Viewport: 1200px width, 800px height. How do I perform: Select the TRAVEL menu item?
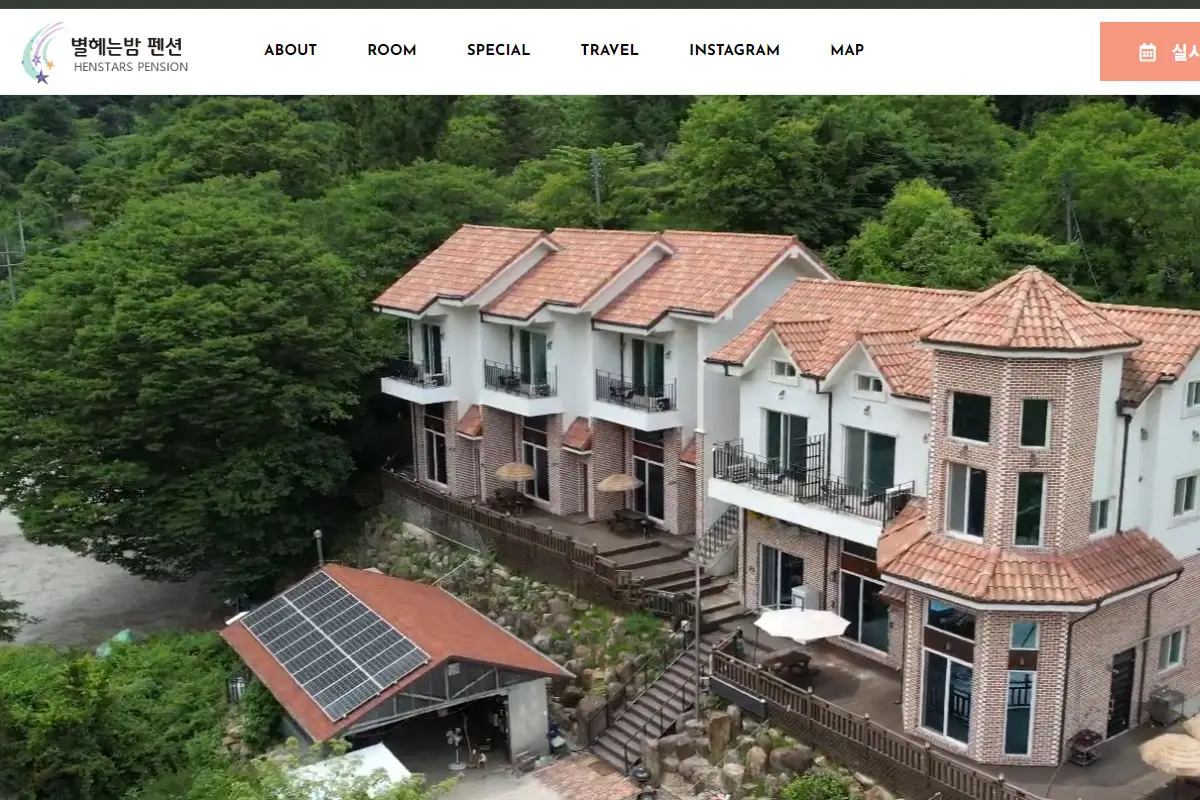609,50
